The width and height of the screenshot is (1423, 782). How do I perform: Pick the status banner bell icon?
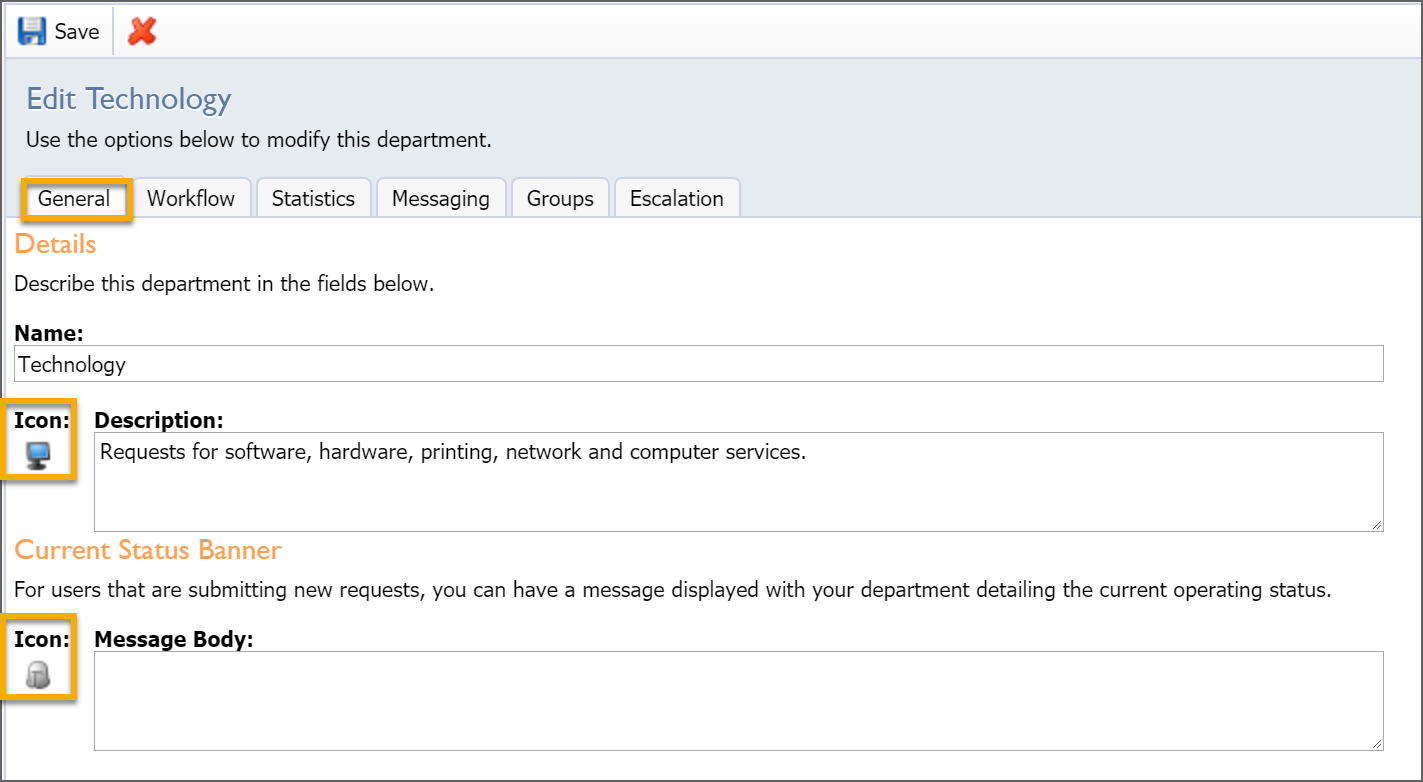point(37,677)
